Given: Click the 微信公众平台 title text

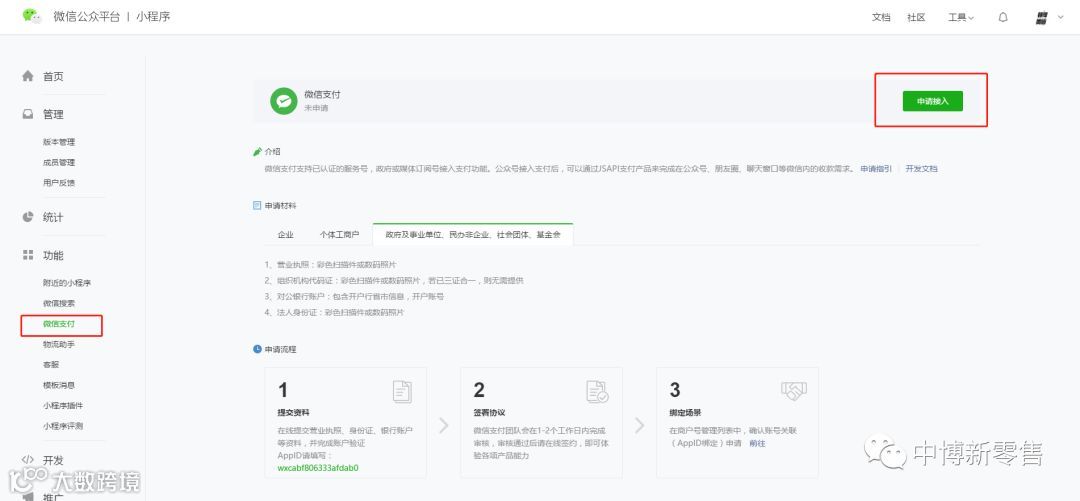Looking at the screenshot, I should (x=86, y=17).
